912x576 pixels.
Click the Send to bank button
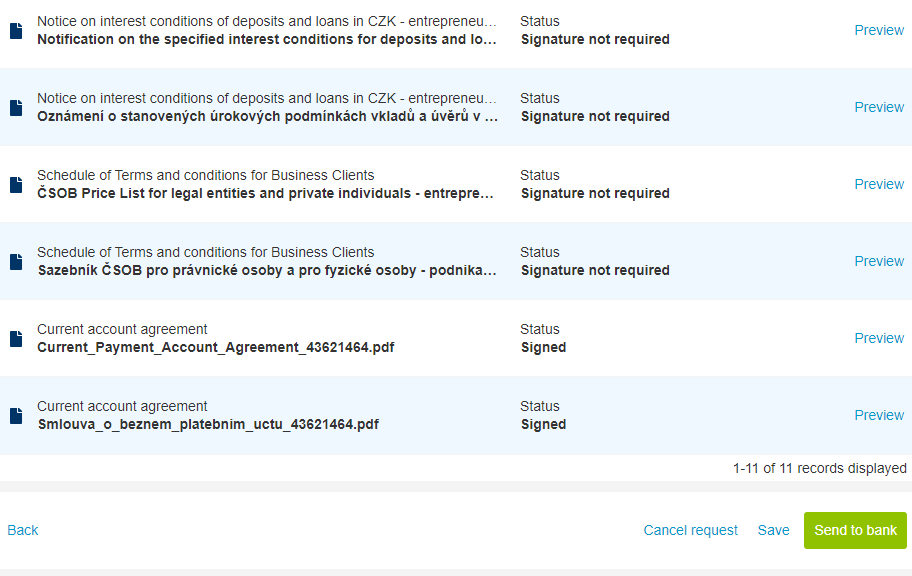[x=855, y=530]
